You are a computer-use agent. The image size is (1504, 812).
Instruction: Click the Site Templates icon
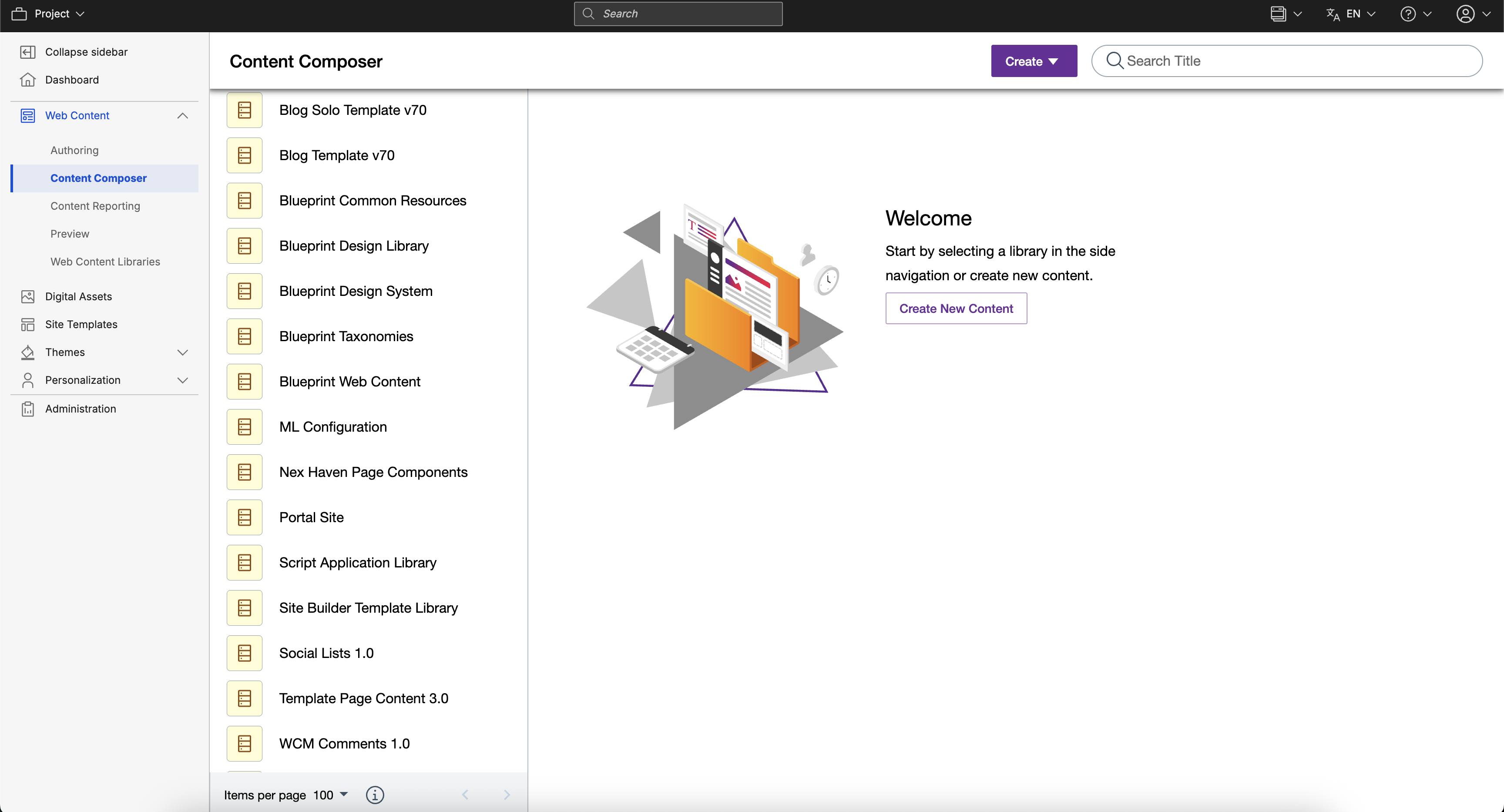tap(28, 324)
